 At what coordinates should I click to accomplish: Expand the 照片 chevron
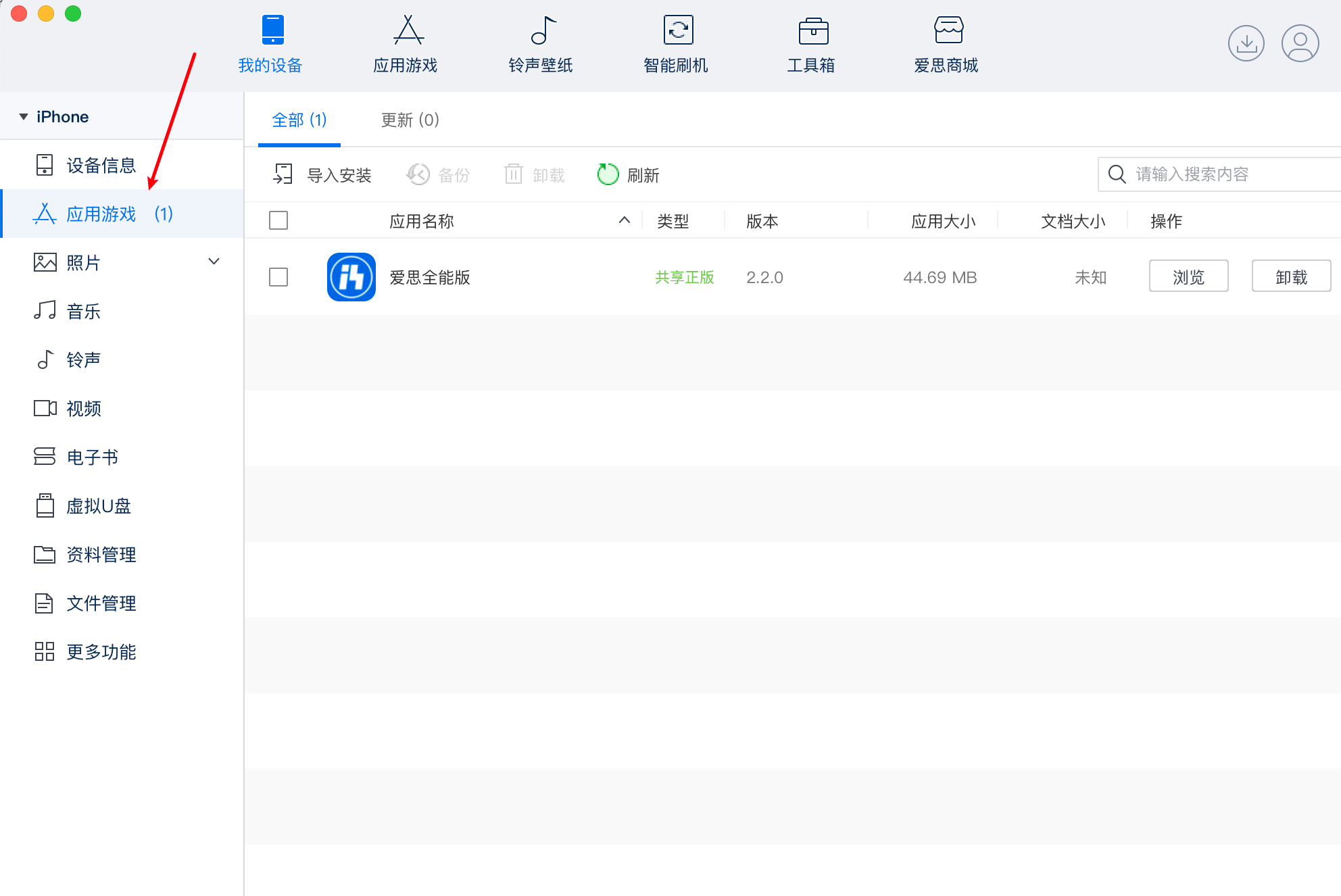coord(214,262)
